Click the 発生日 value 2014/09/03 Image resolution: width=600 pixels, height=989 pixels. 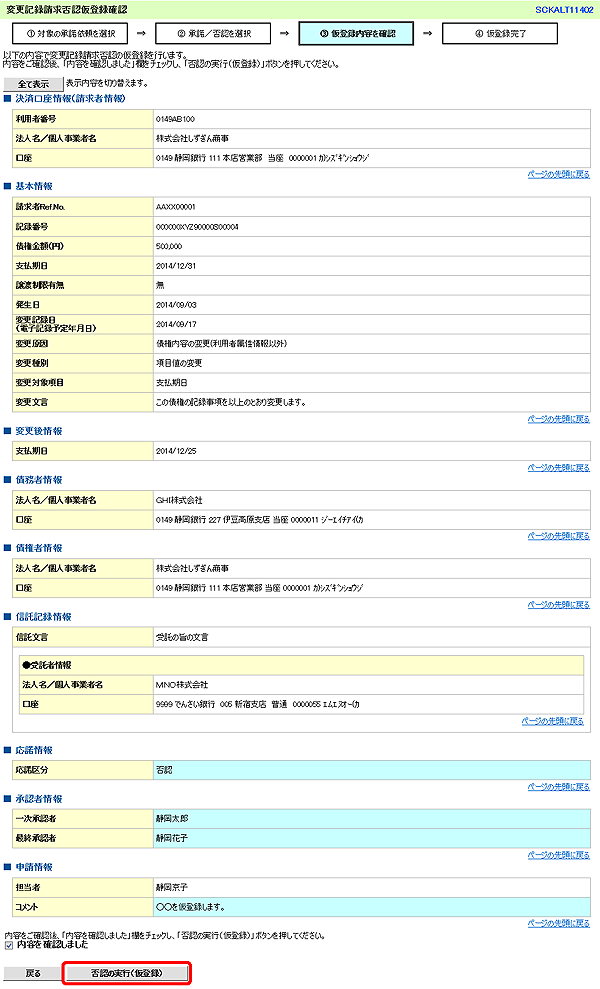[x=176, y=305]
